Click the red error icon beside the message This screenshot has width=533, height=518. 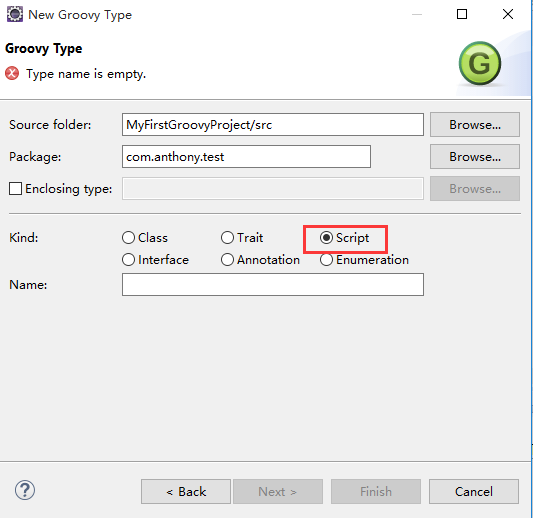click(x=12, y=73)
